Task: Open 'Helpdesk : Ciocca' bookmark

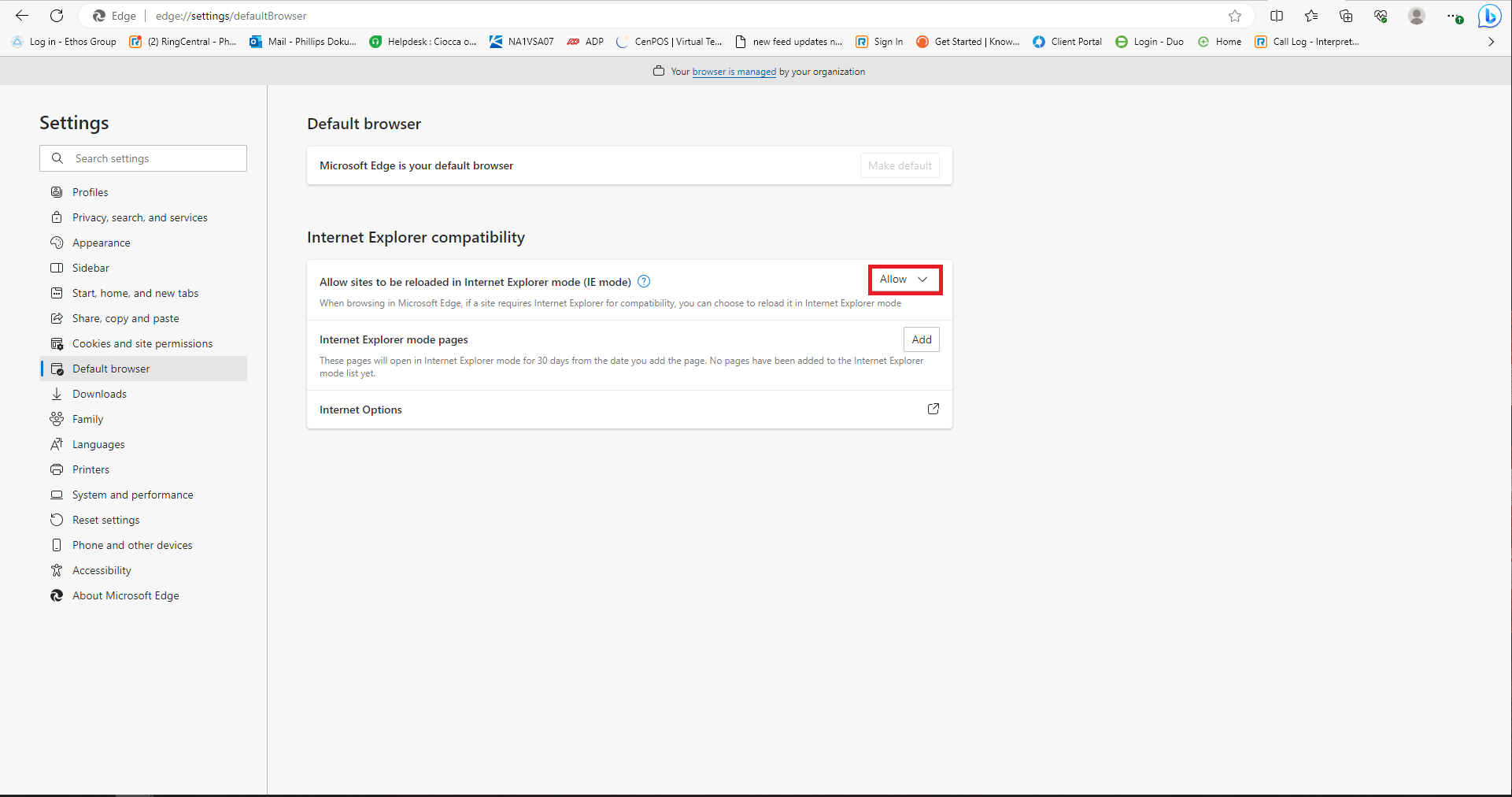Action: (x=423, y=42)
